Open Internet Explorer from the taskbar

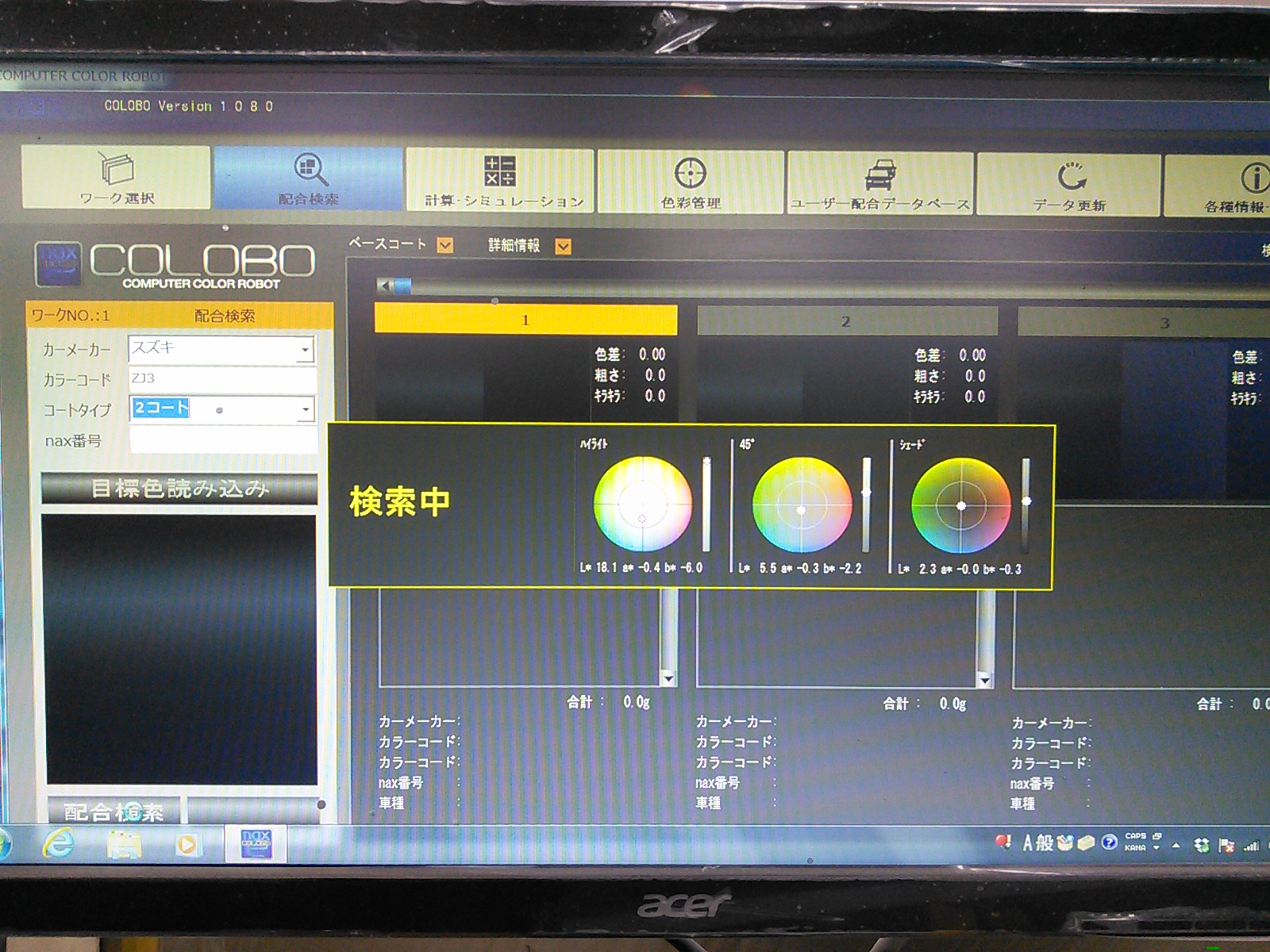tap(60, 843)
